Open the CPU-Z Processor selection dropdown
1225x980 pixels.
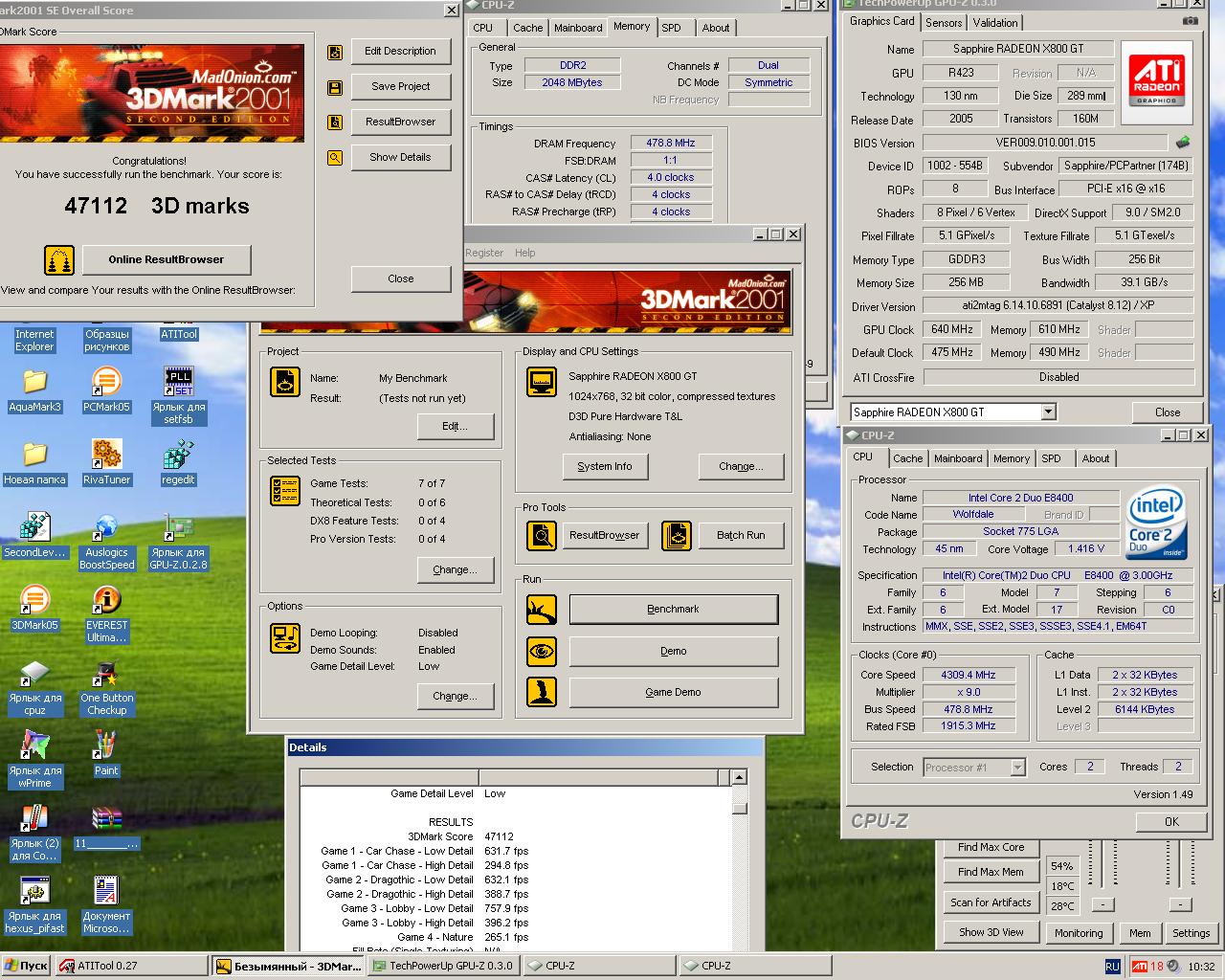[1017, 767]
